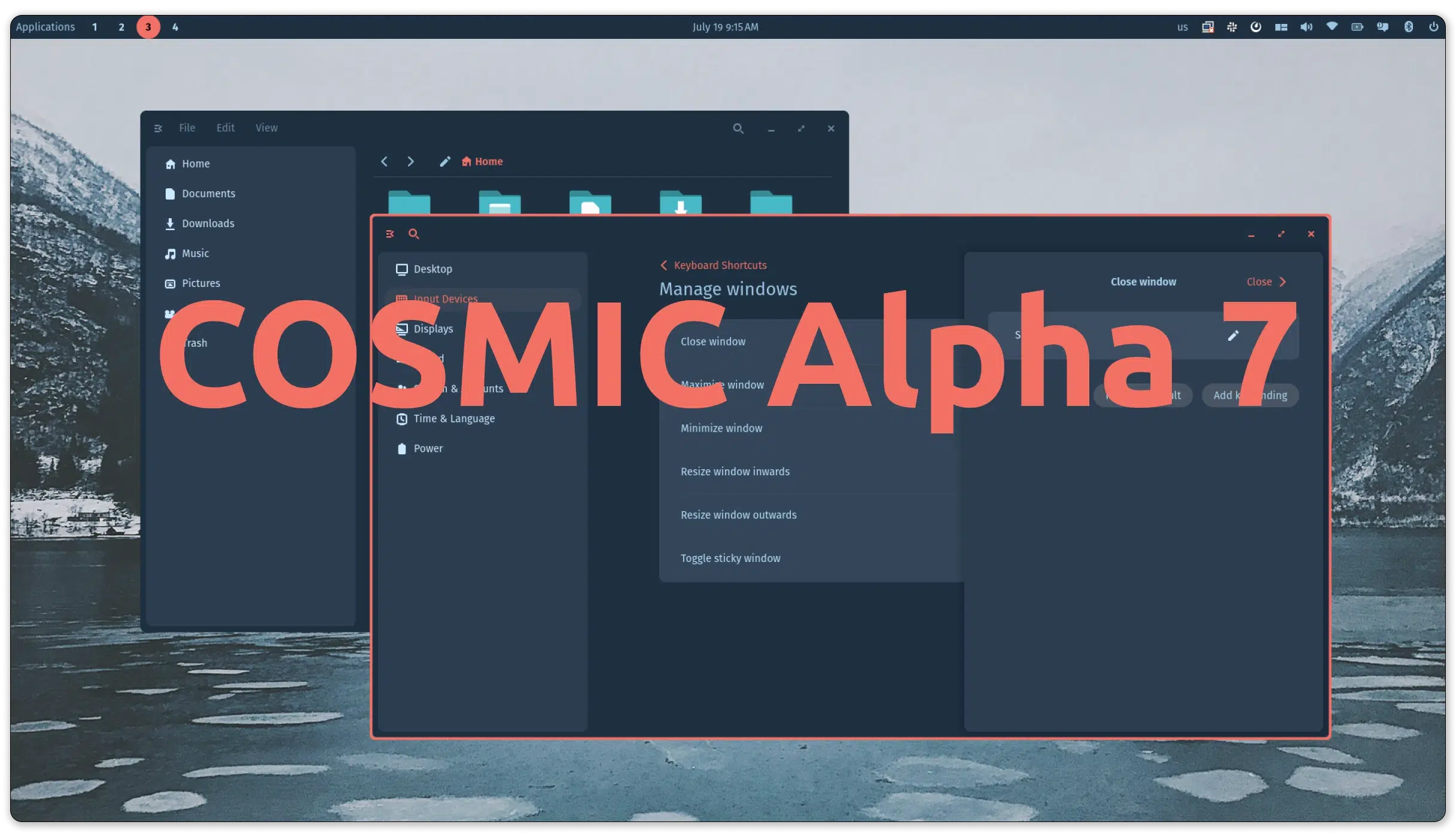Viewport: 1456px width, 837px height.
Task: Go back to Keyboard Shortcuts
Action: pos(713,265)
